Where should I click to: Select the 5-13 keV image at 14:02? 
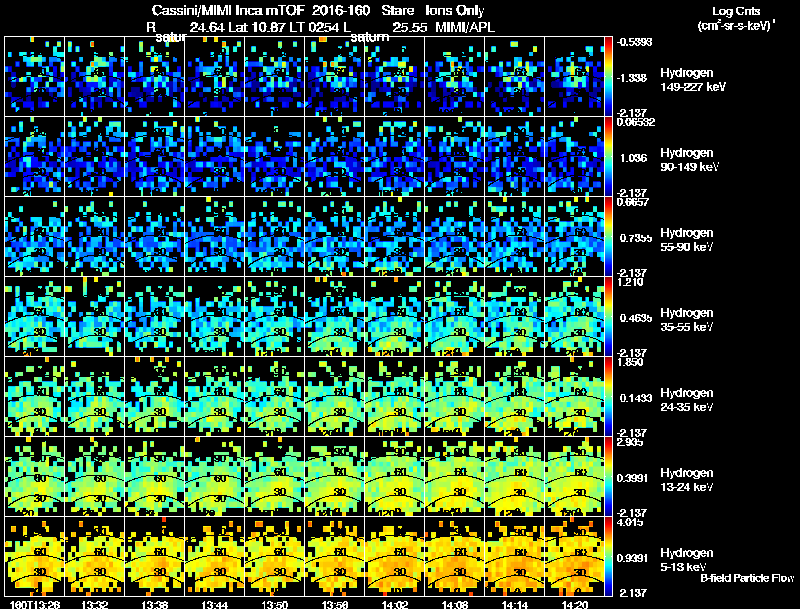click(x=394, y=556)
